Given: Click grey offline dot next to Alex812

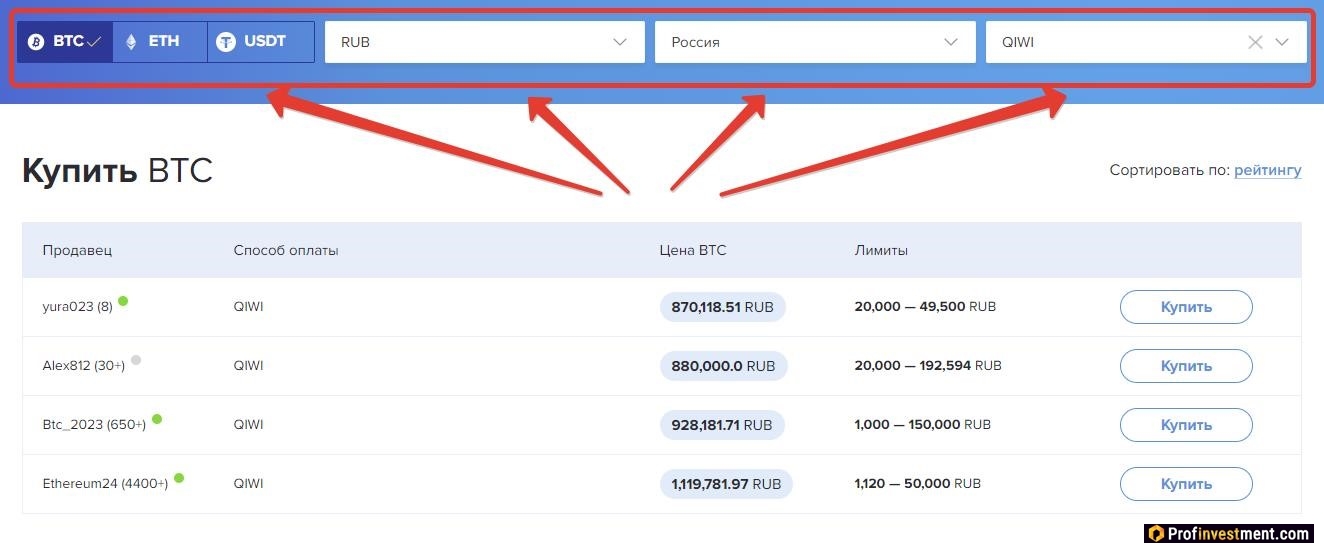Looking at the screenshot, I should 136,360.
